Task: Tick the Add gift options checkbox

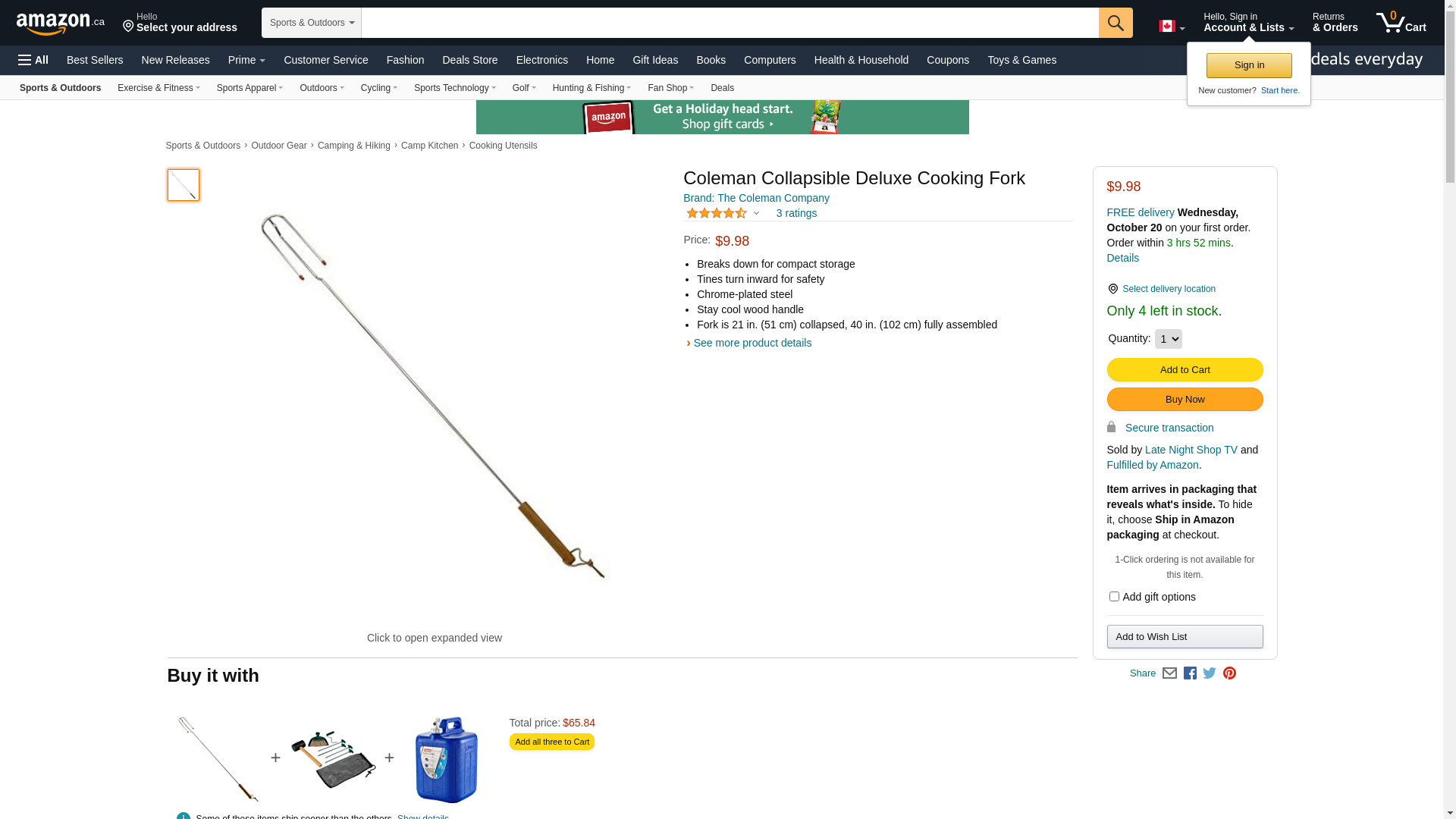Action: point(1114,597)
